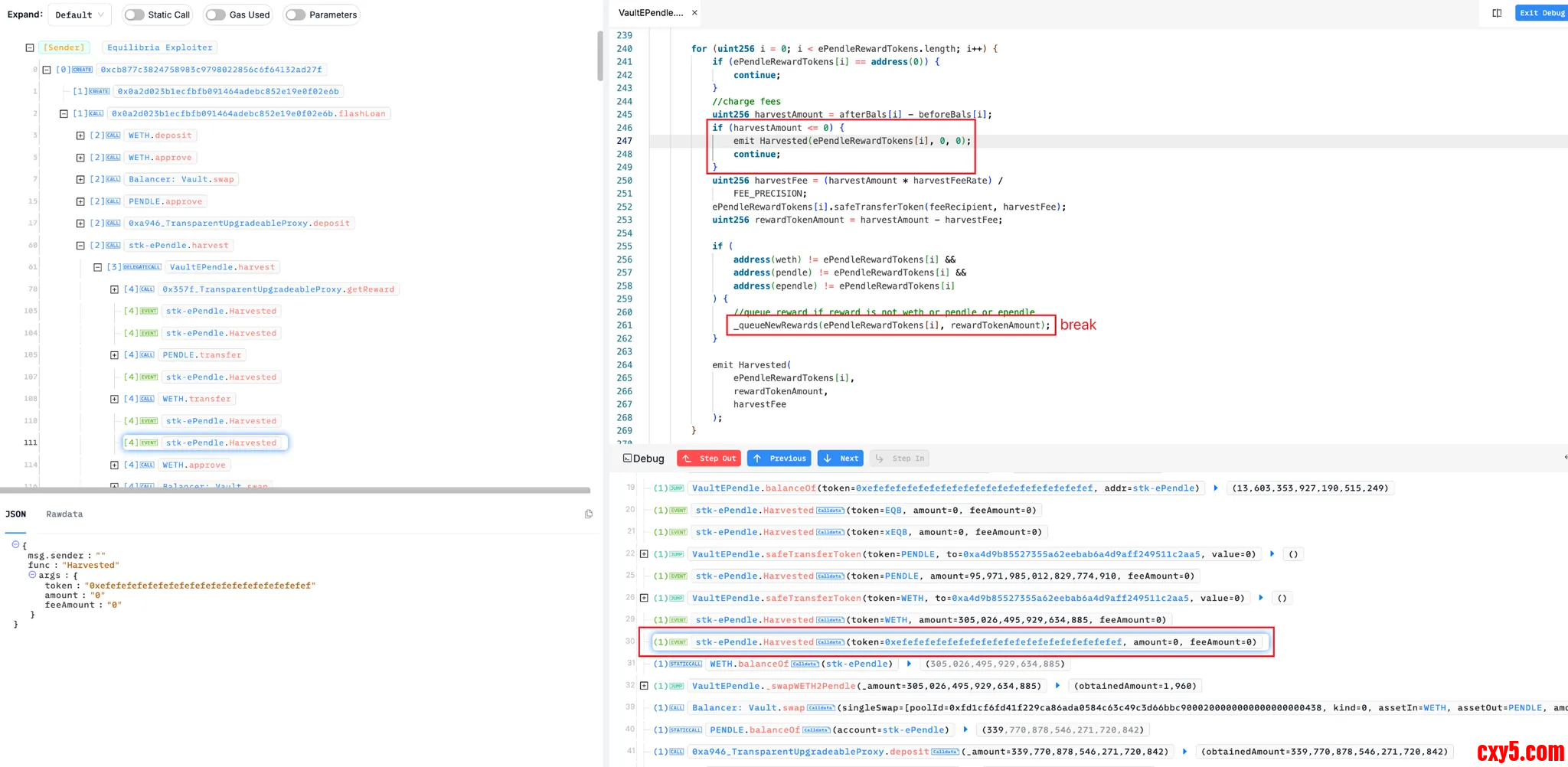Collapse the JSON root object
This screenshot has width=1568, height=767.
click(15, 544)
